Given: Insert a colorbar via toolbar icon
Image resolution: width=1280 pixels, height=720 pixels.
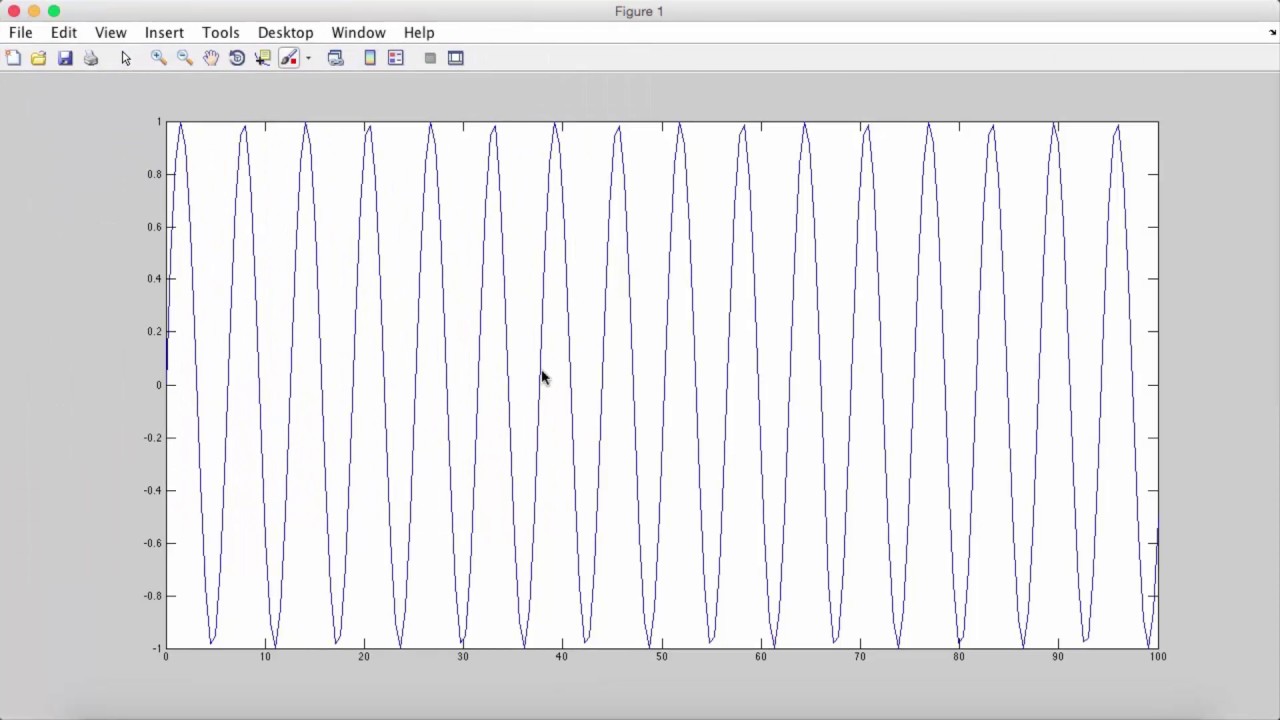Looking at the screenshot, I should [370, 58].
